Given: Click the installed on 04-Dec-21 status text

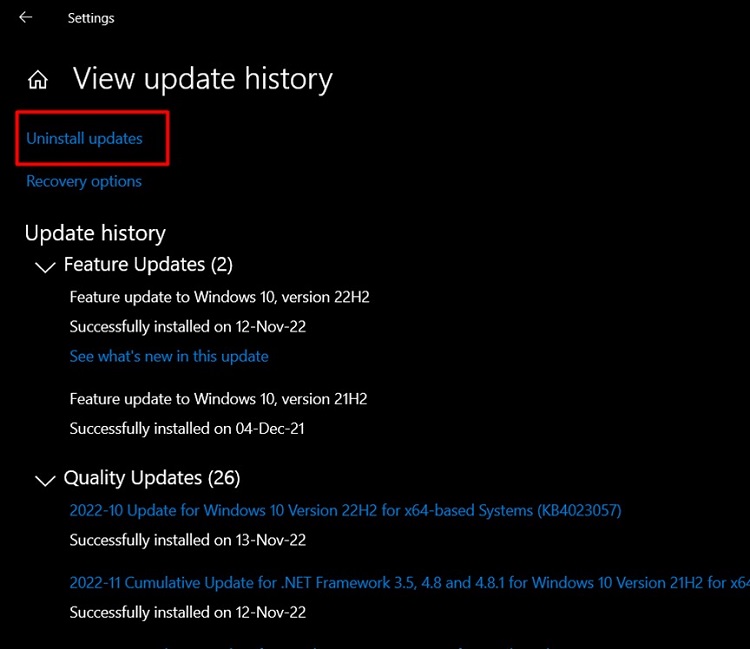Looking at the screenshot, I should [x=187, y=428].
